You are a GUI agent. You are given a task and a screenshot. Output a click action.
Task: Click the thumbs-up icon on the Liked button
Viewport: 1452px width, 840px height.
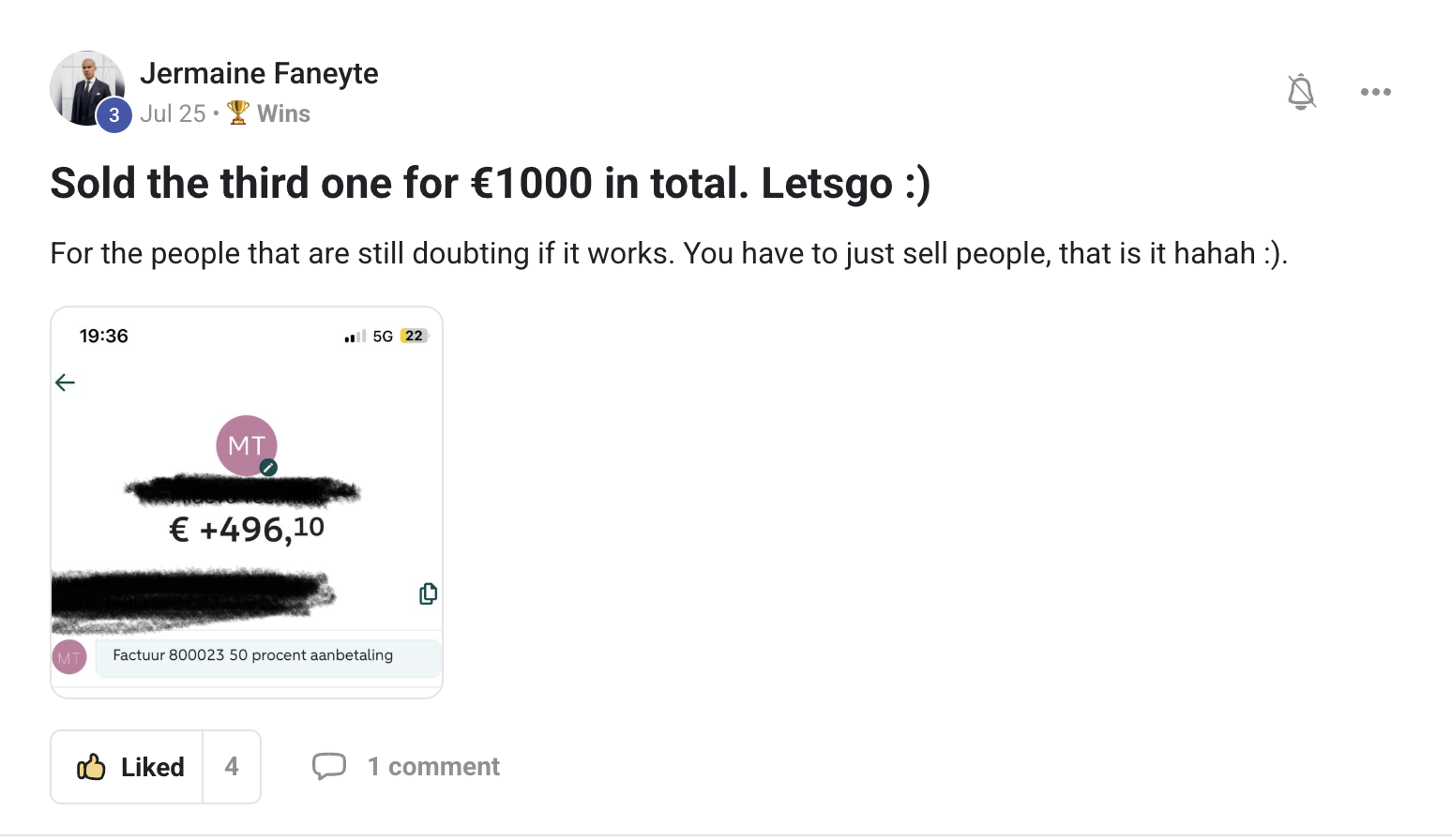pyautogui.click(x=91, y=766)
